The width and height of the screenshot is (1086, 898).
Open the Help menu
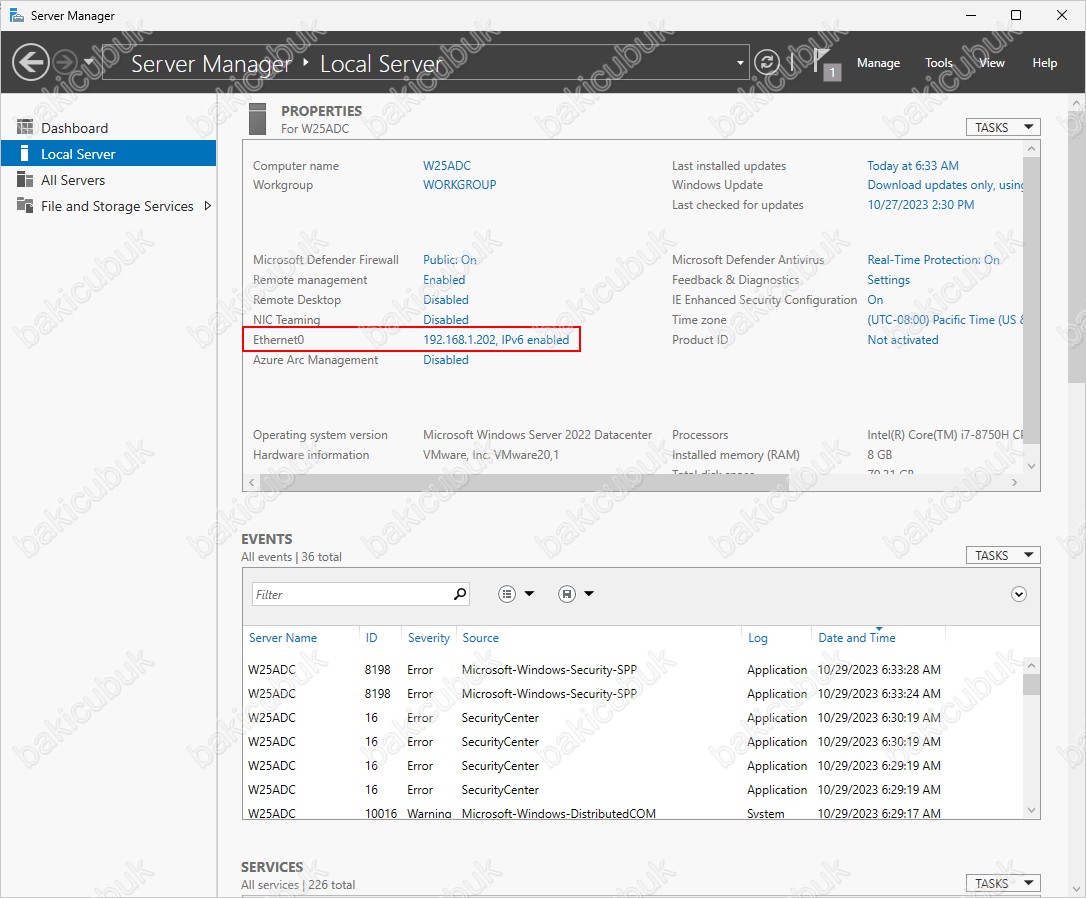[x=1044, y=63]
